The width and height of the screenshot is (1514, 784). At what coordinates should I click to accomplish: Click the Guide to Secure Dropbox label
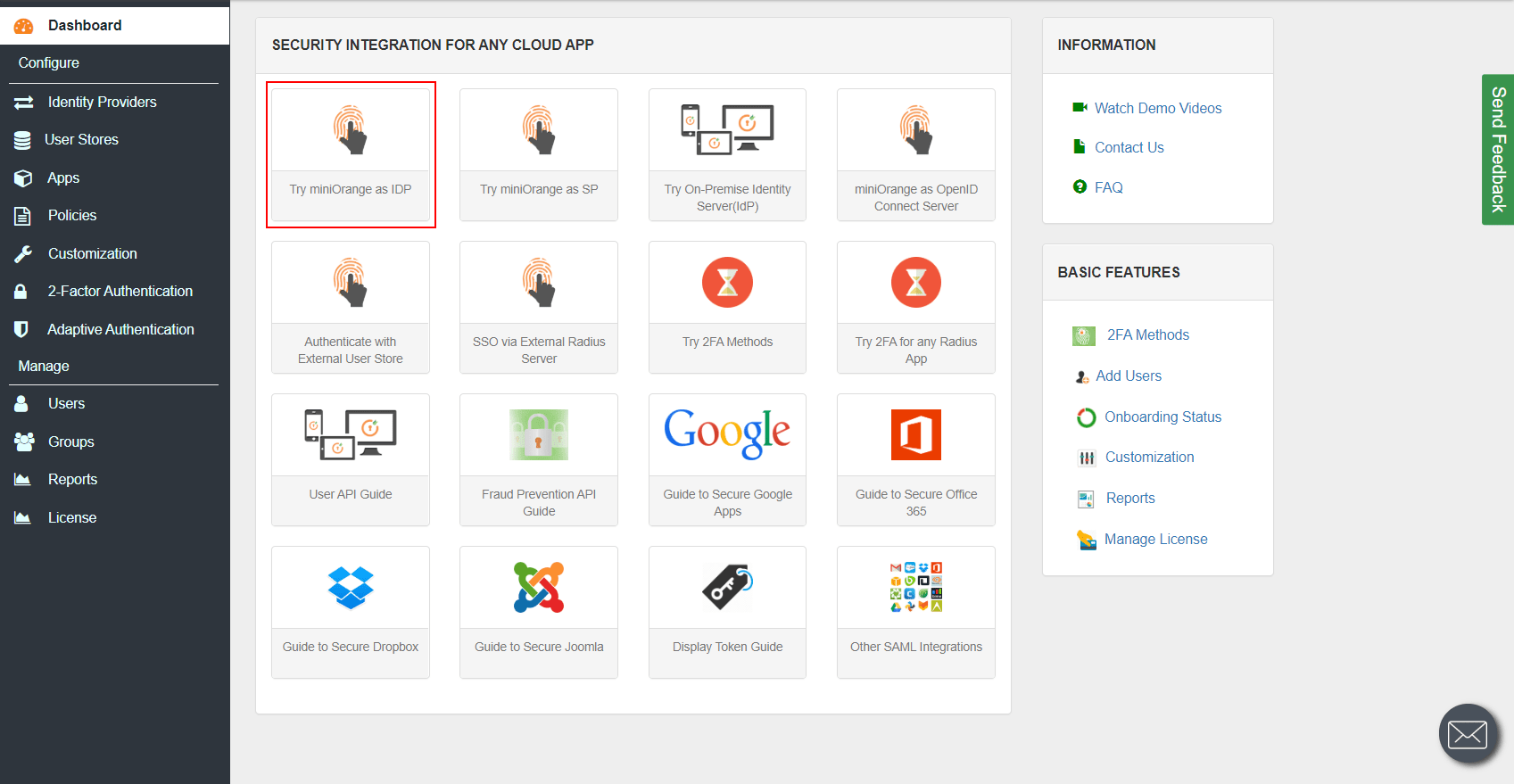click(351, 647)
